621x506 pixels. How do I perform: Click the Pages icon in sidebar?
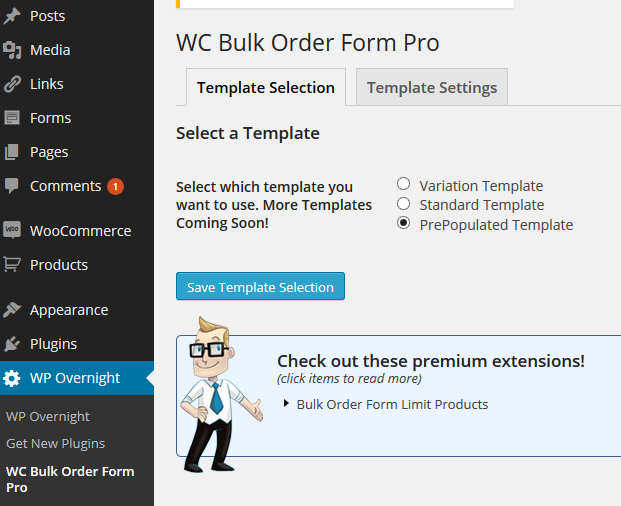pyautogui.click(x=11, y=152)
